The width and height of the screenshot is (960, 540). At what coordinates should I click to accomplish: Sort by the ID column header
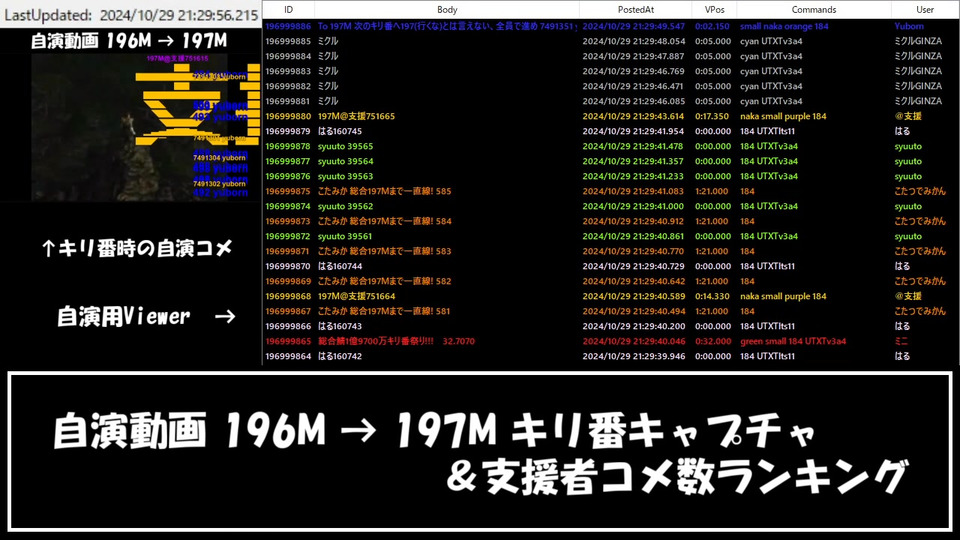[288, 10]
